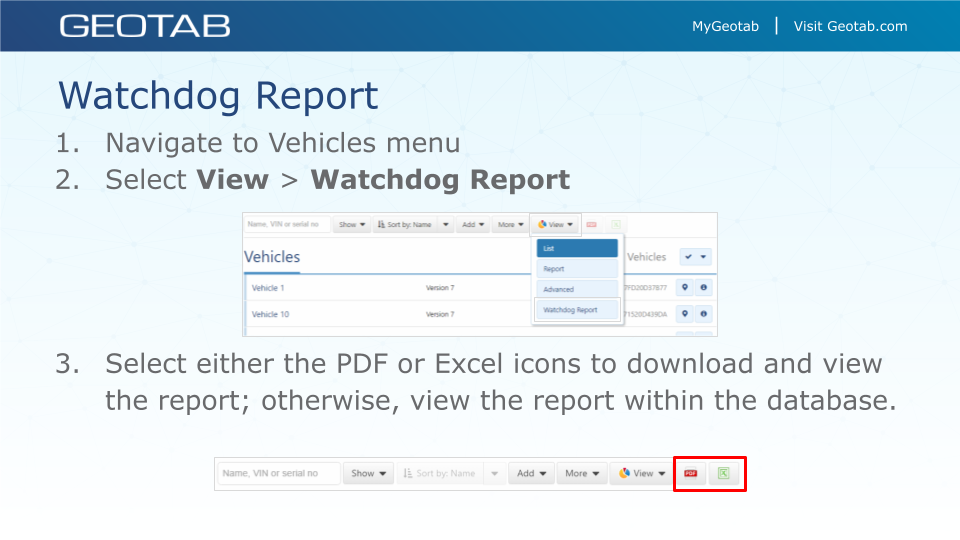Open the View dropdown in the lower toolbar
Viewport: 960px width, 540px height.
tap(641, 473)
